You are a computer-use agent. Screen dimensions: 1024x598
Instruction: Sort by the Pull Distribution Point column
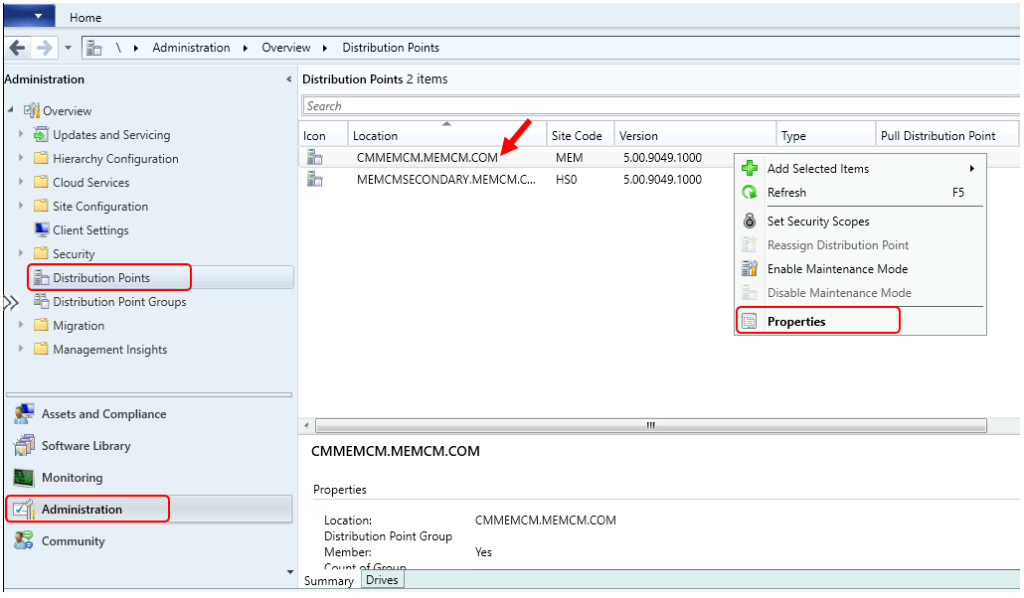pyautogui.click(x=947, y=135)
